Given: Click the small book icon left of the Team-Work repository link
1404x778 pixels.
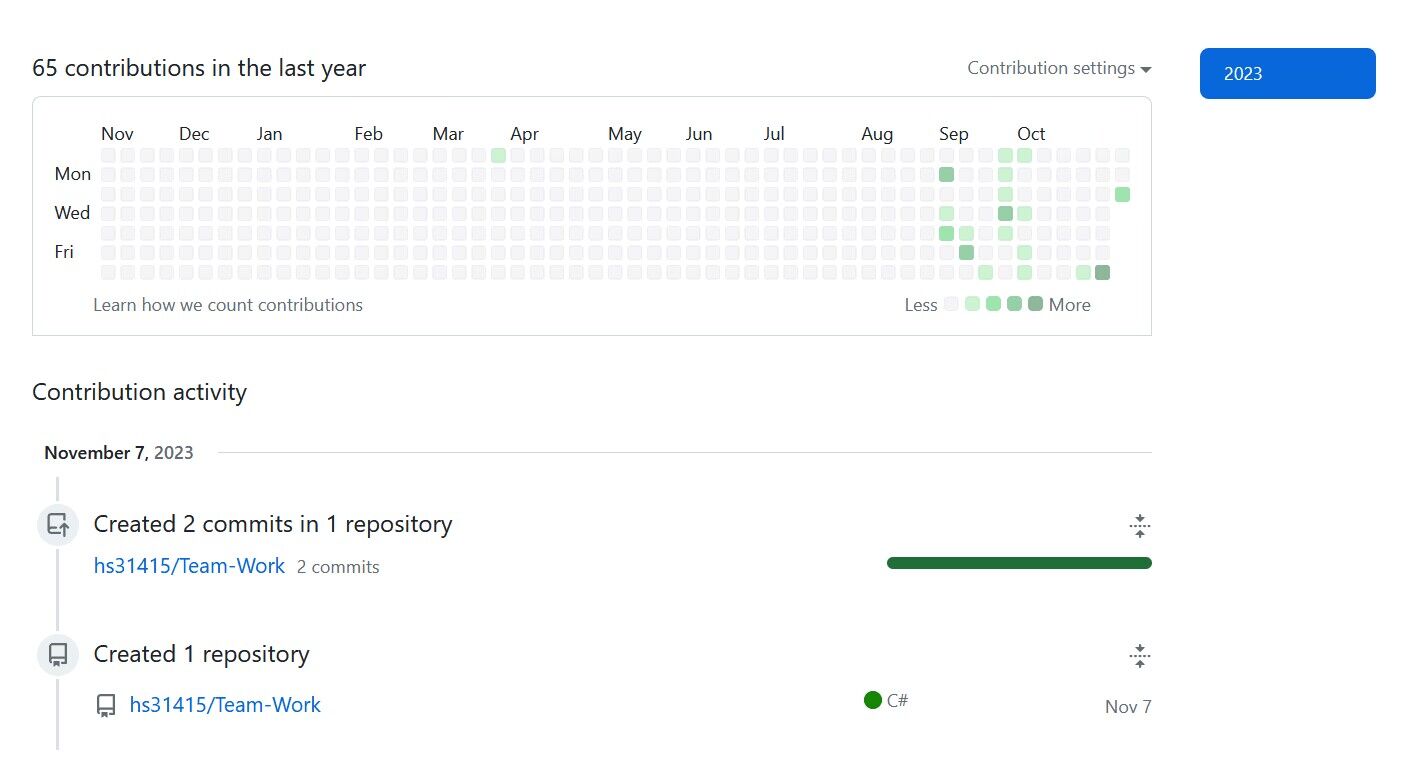Looking at the screenshot, I should (x=106, y=706).
